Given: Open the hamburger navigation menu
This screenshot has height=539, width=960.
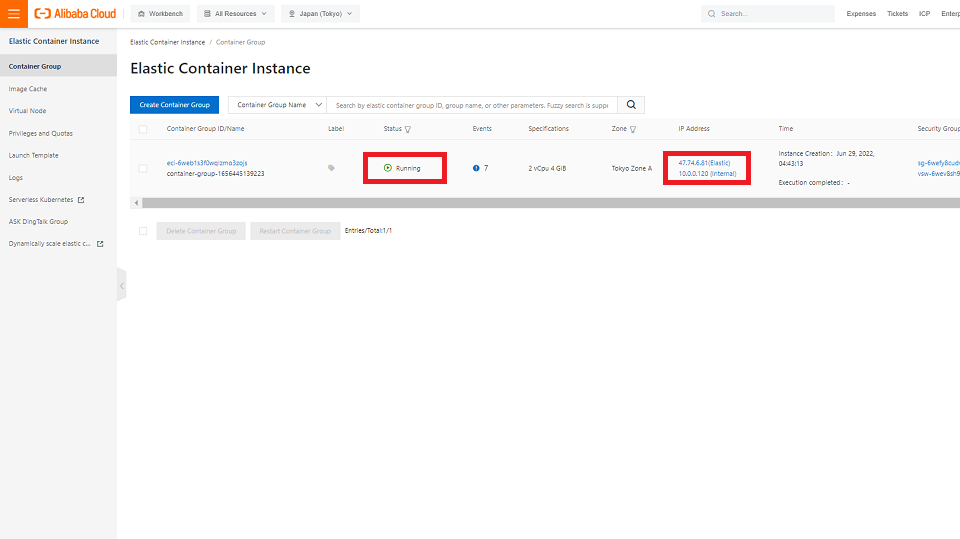Looking at the screenshot, I should click(14, 14).
